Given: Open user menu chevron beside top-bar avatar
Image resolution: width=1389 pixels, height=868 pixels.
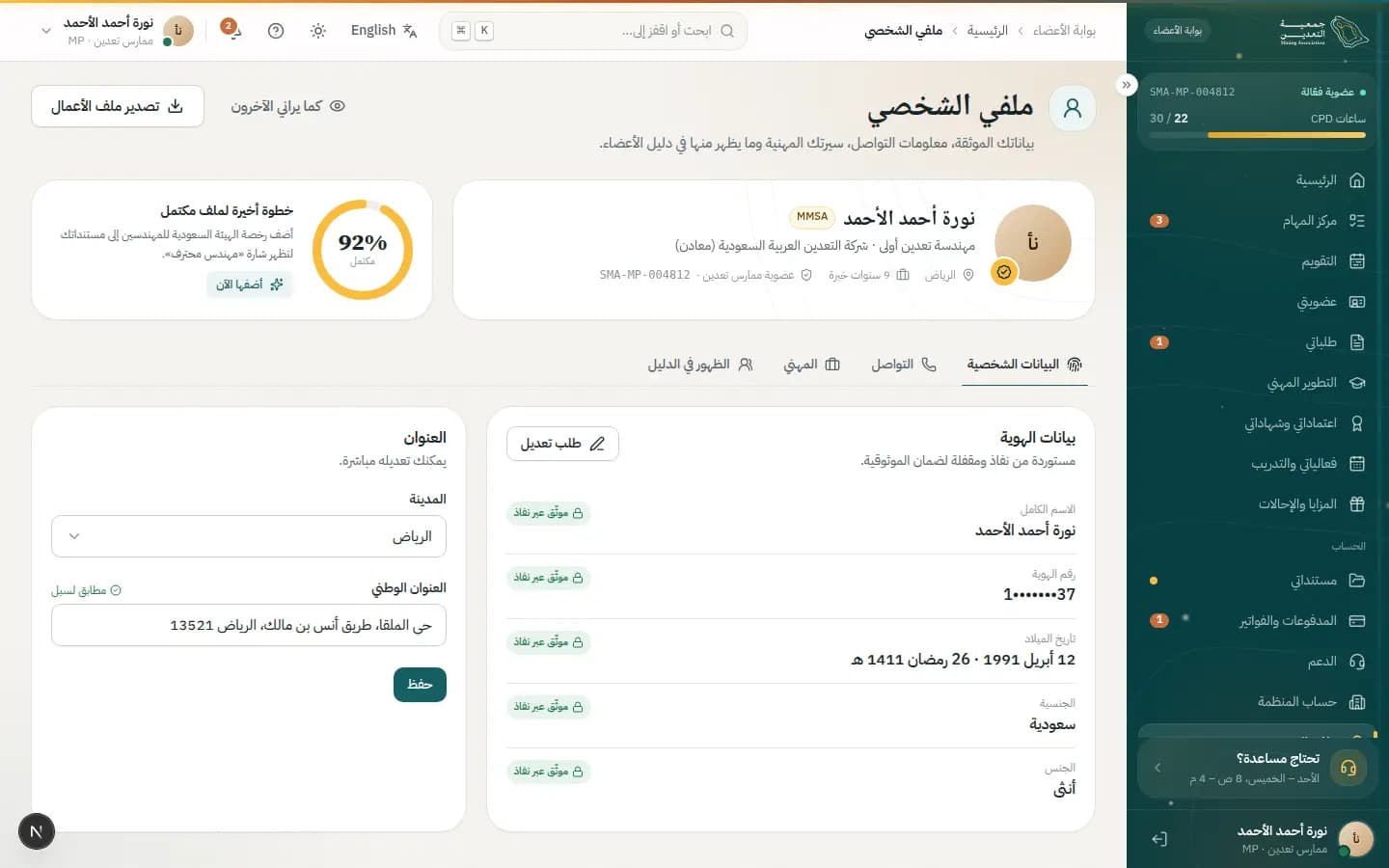Looking at the screenshot, I should [45, 31].
